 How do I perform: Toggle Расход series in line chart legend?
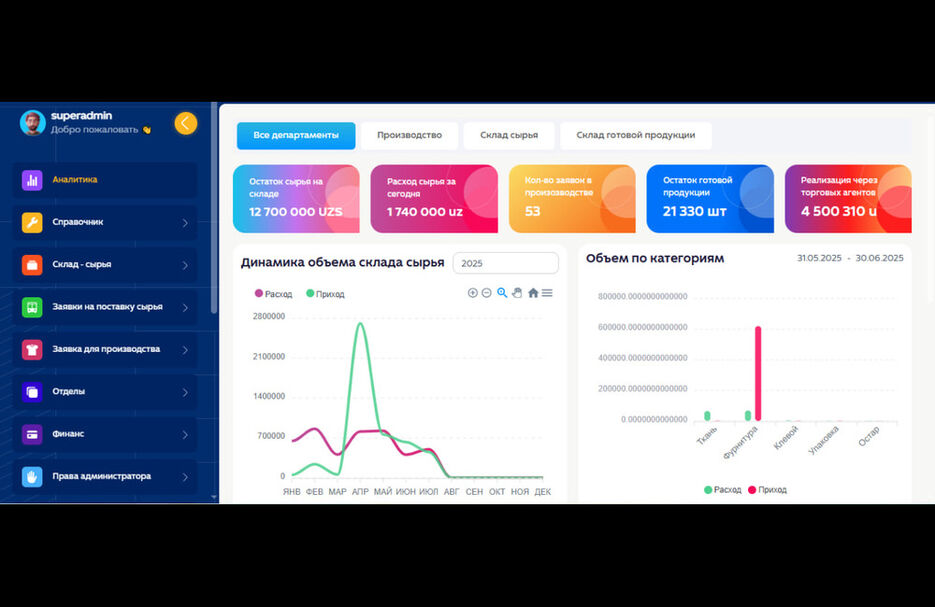point(274,294)
